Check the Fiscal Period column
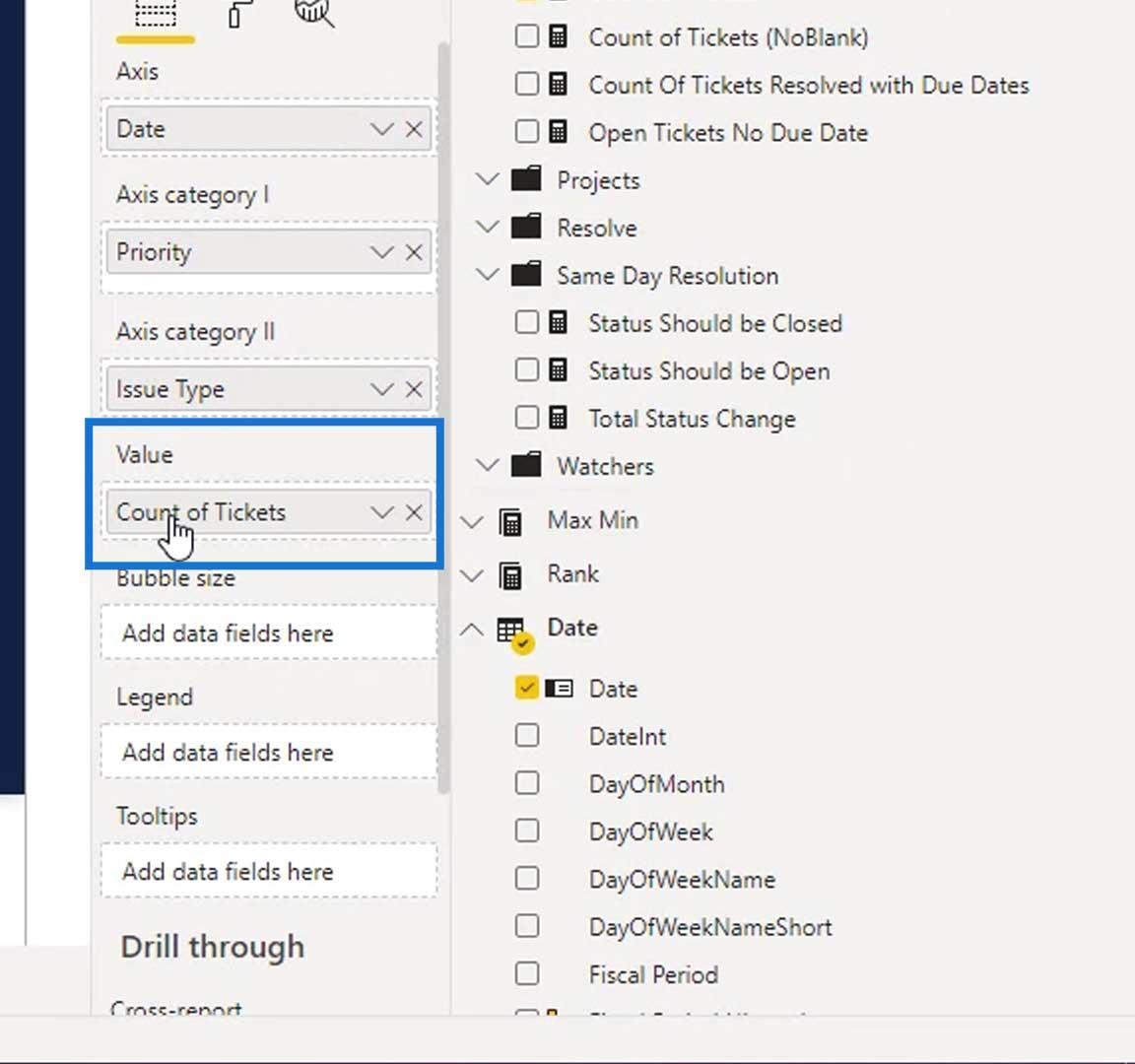The image size is (1135, 1064). [527, 973]
